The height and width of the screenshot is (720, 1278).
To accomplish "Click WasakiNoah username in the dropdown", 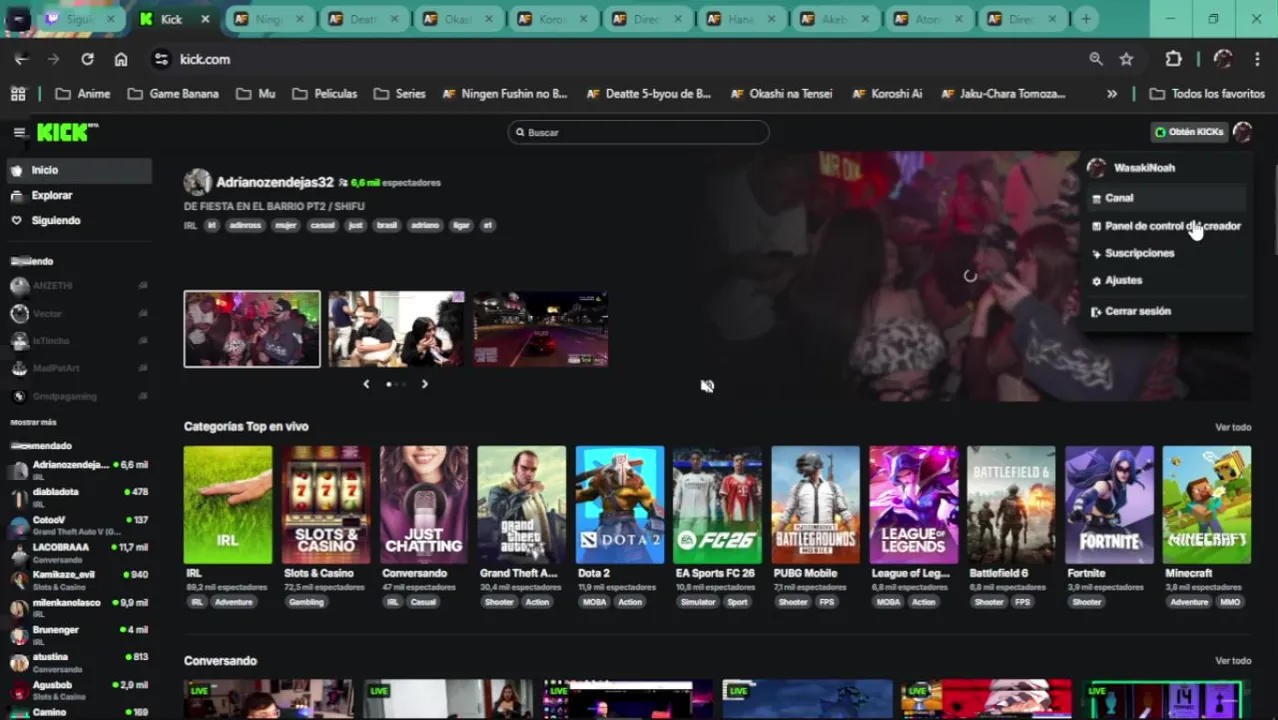I will tap(1144, 168).
